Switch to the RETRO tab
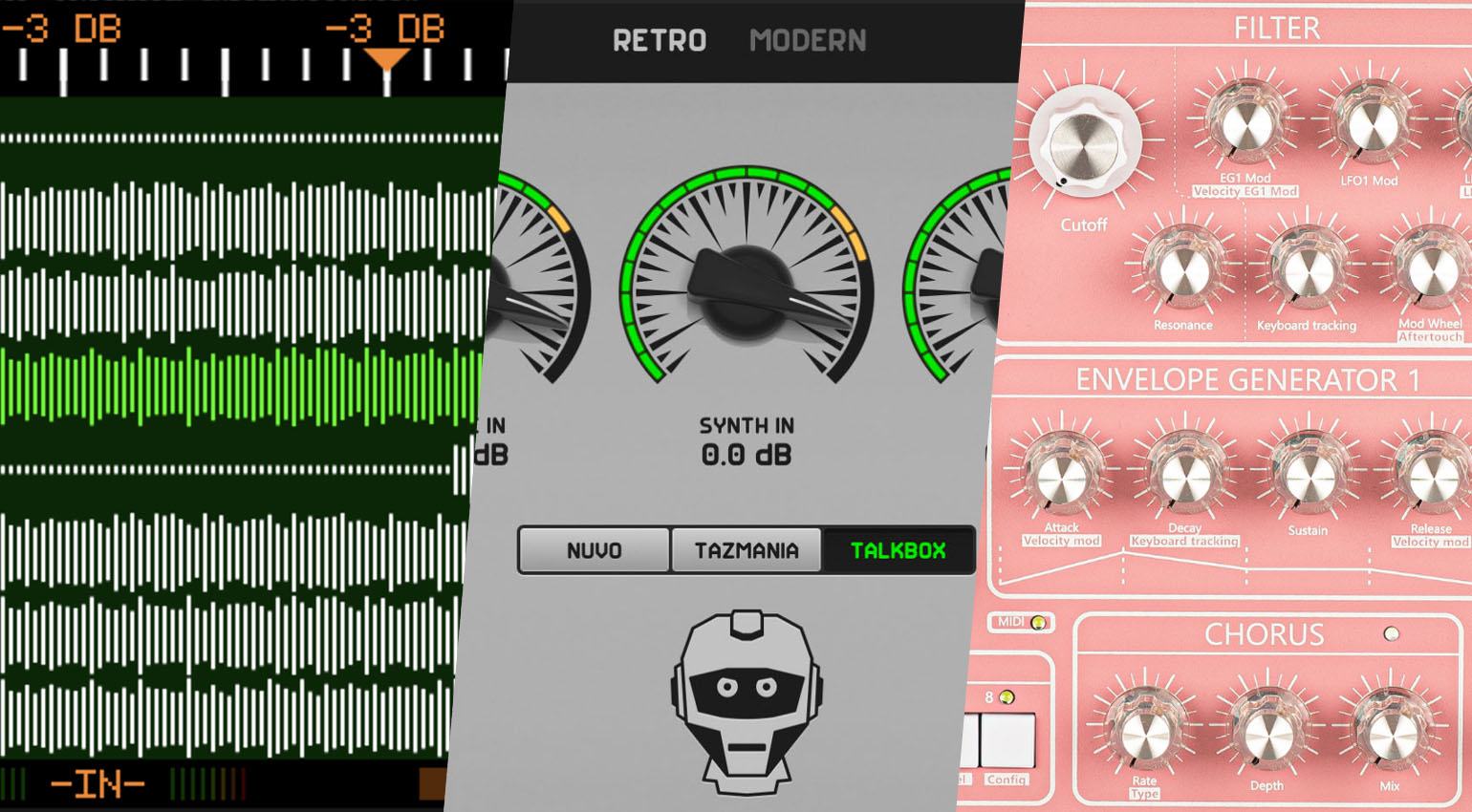Screen dimensions: 1472x812 (660, 41)
